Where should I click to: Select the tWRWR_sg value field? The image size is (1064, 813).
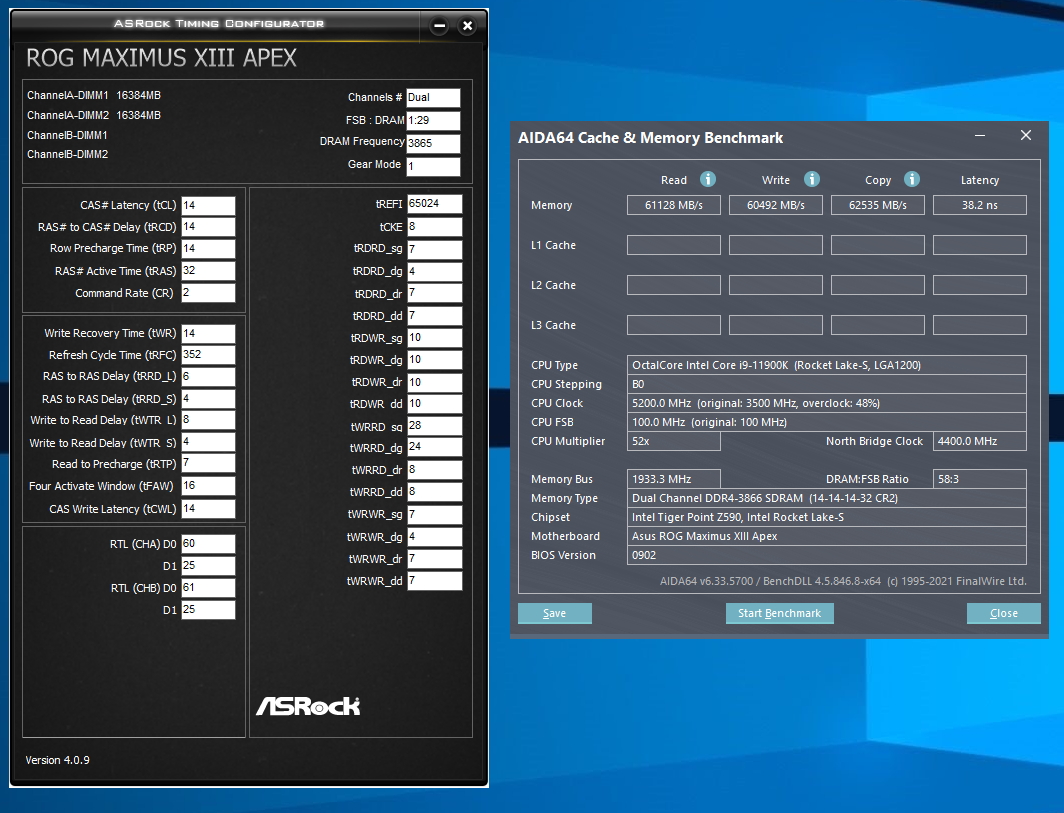[435, 515]
